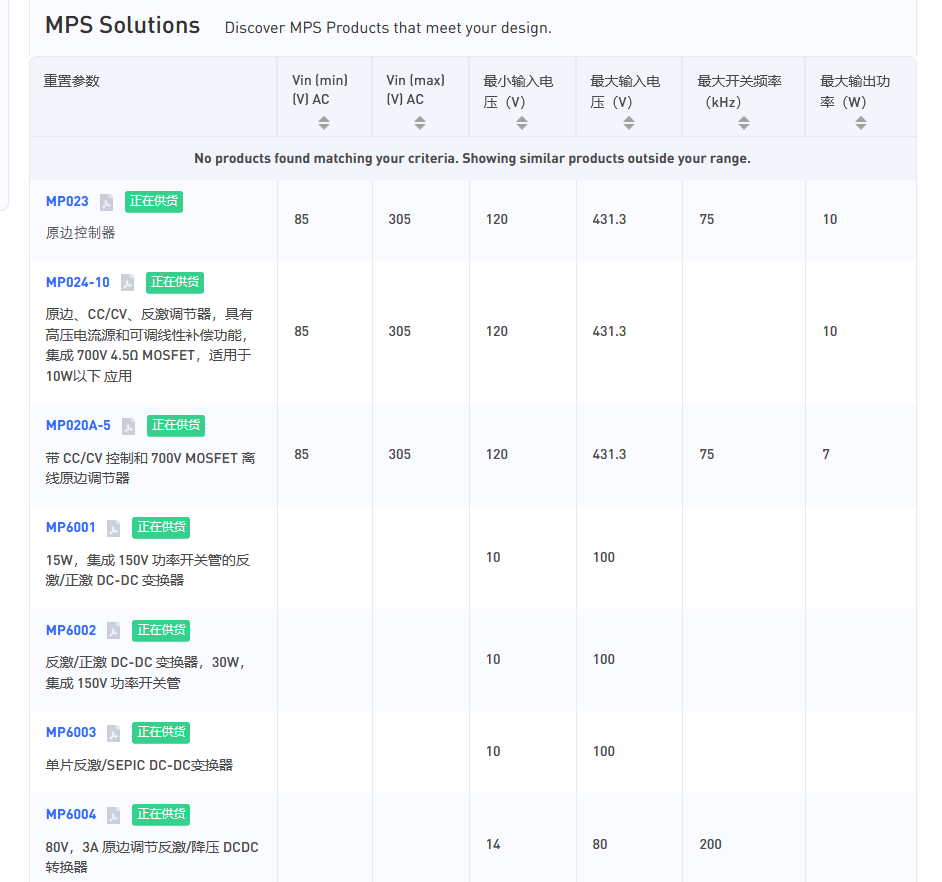
Task: Select the MP6001 description text
Action: (148, 570)
